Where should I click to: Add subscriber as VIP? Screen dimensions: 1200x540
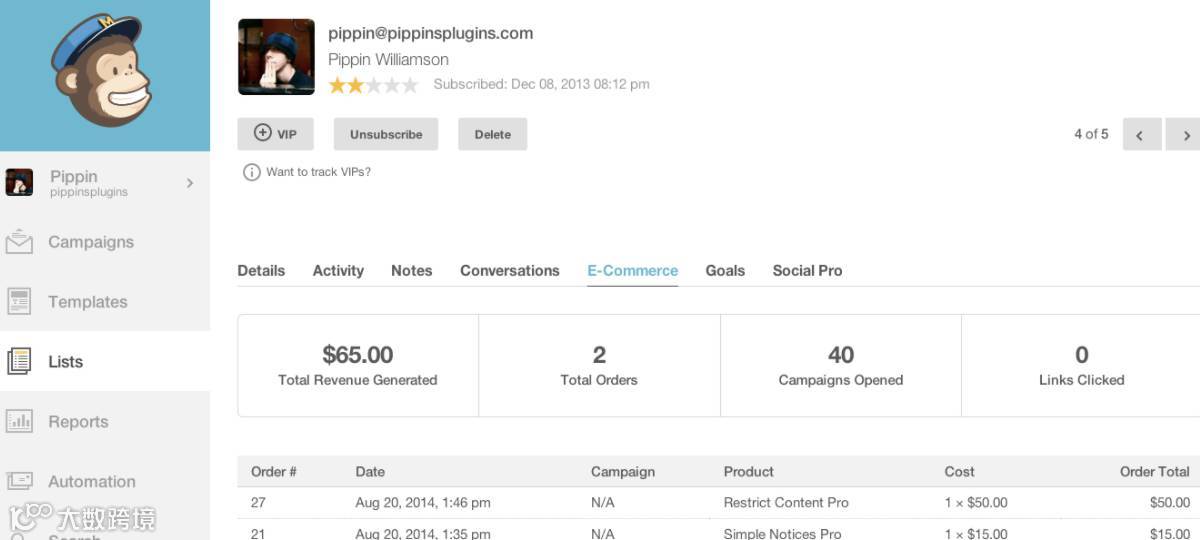275,134
